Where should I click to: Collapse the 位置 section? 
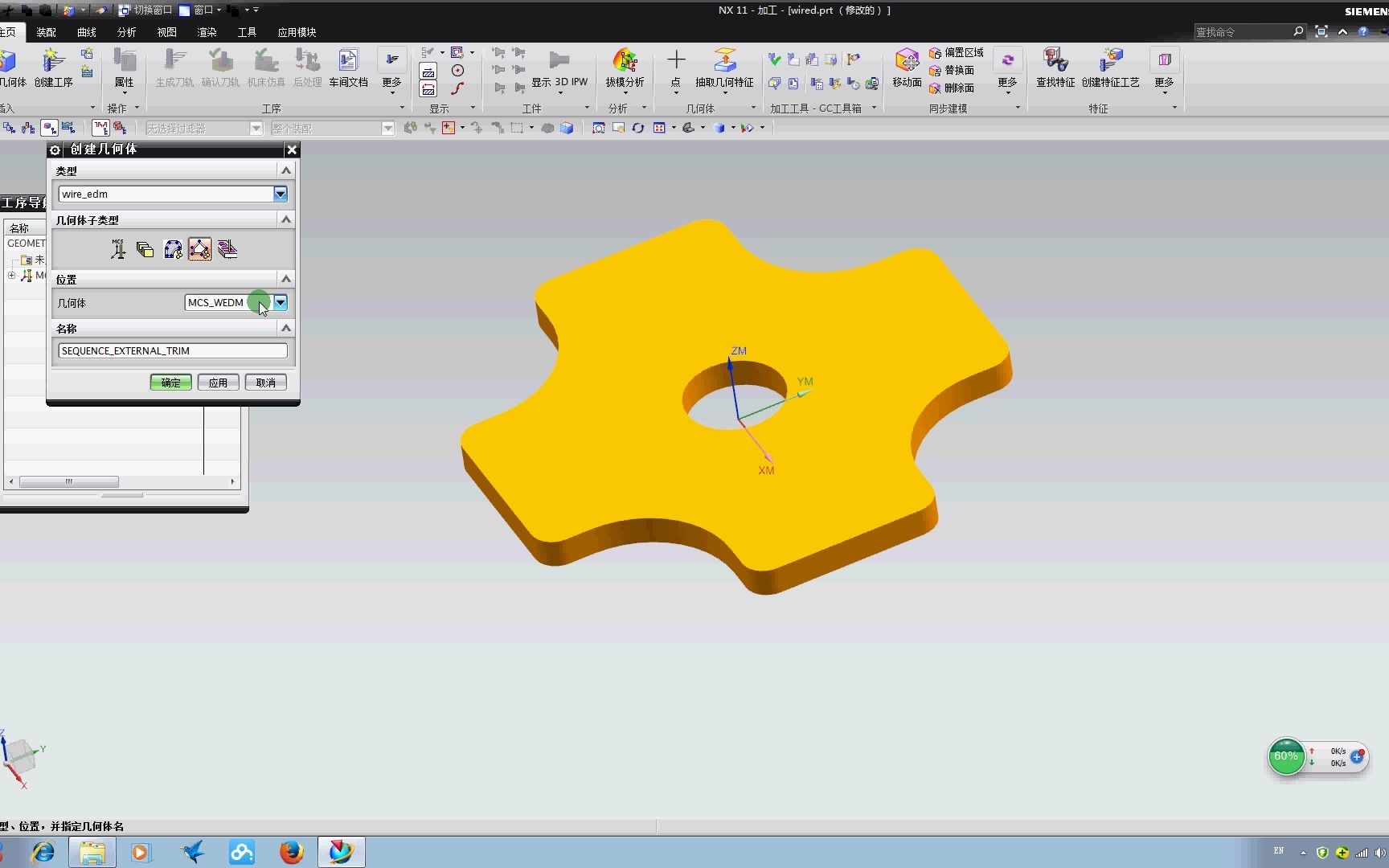point(285,279)
